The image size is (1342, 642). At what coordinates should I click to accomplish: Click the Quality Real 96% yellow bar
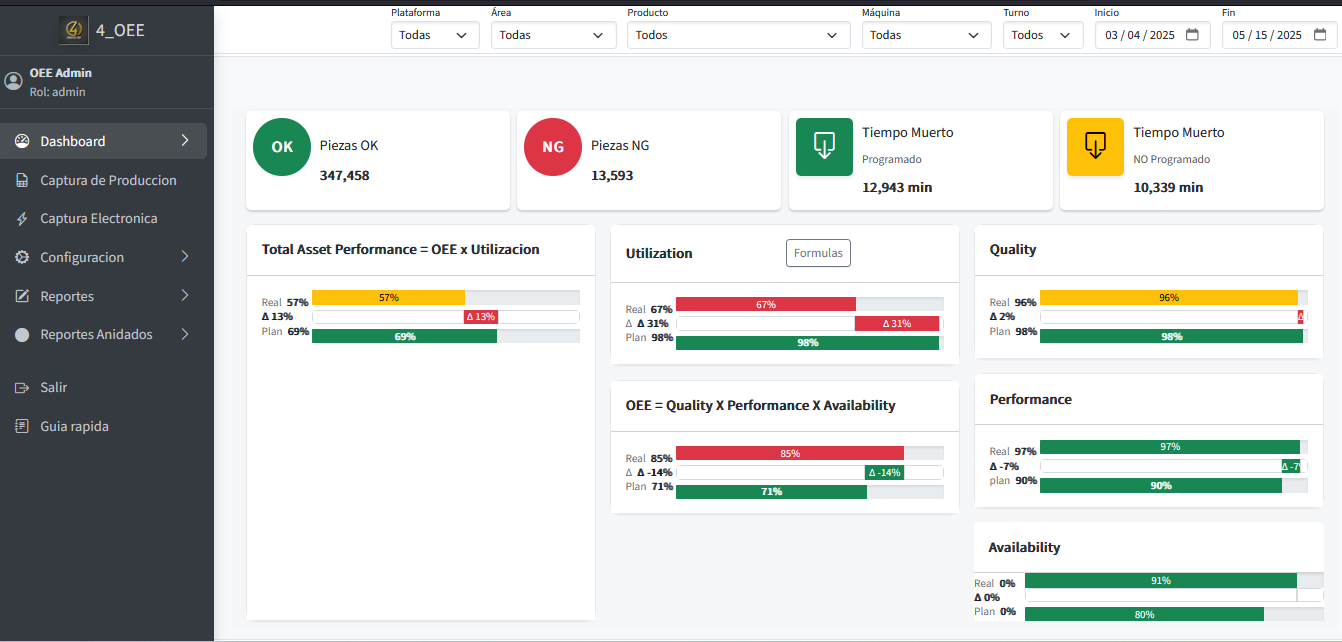[1169, 298]
